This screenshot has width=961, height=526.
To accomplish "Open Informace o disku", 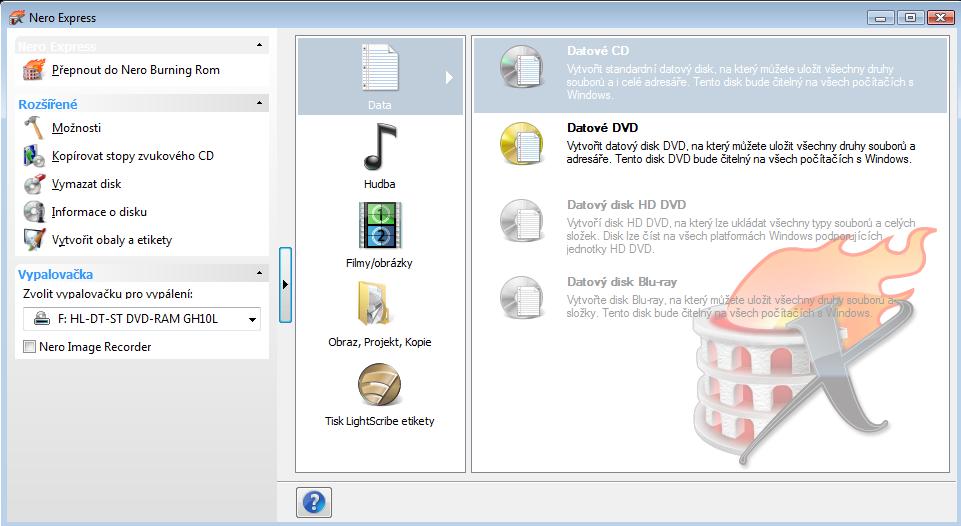I will (99, 212).
